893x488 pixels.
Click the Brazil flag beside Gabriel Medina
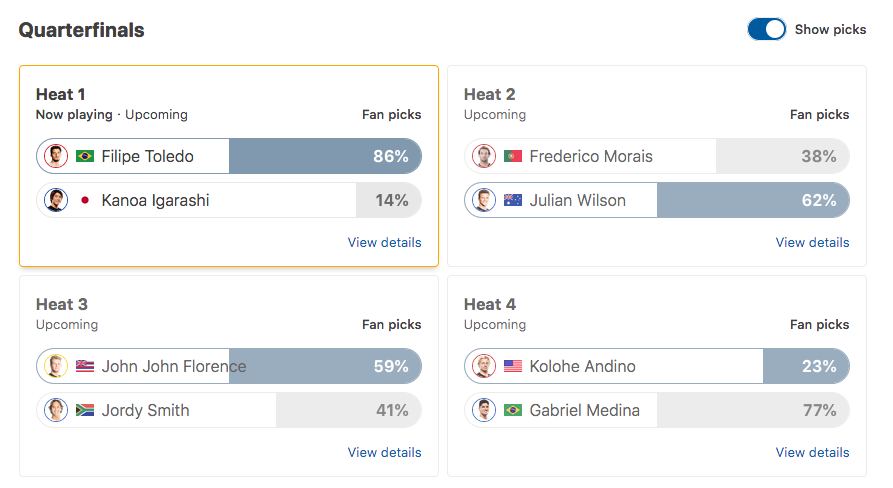513,410
